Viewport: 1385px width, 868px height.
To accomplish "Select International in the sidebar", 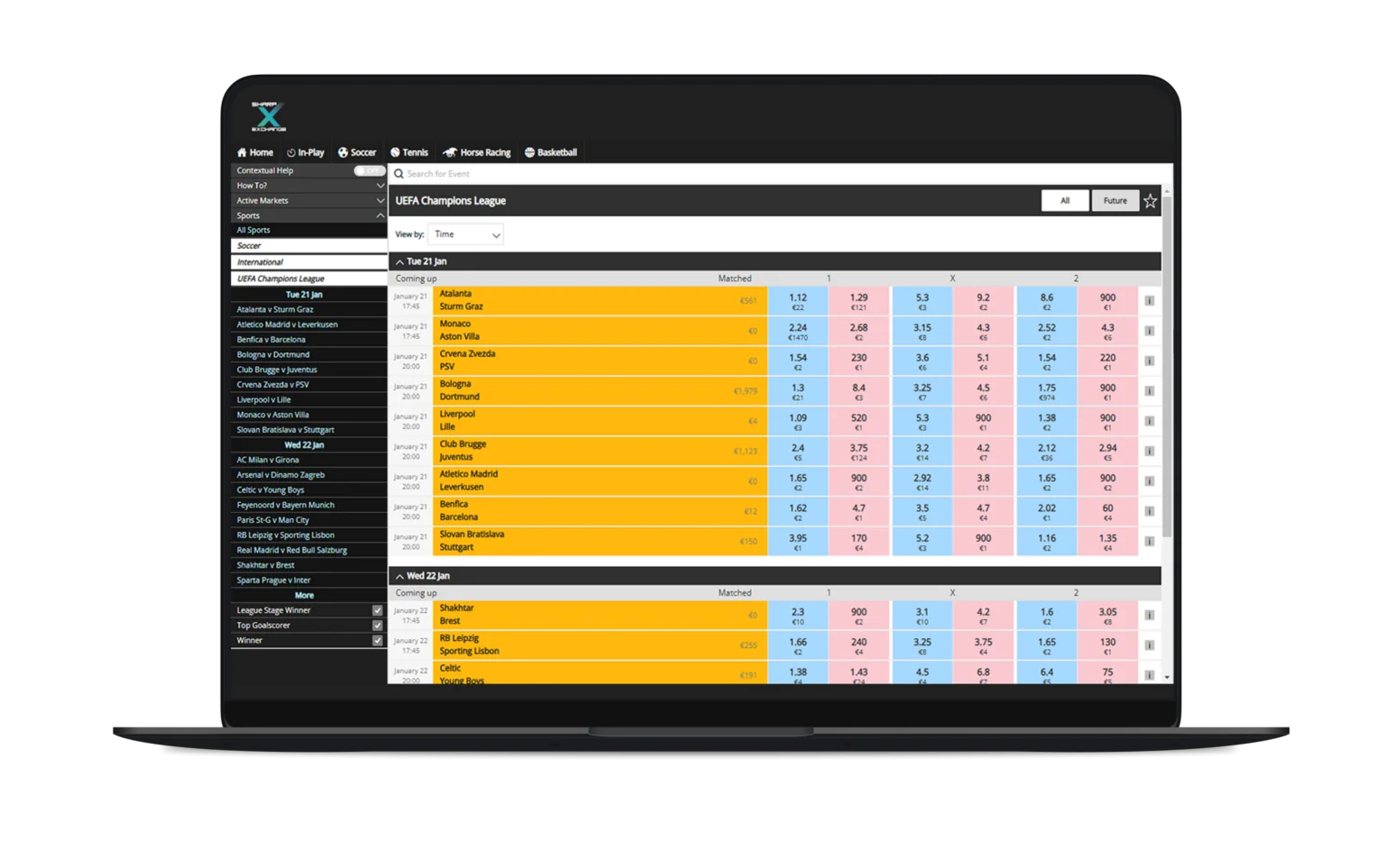I will [308, 262].
